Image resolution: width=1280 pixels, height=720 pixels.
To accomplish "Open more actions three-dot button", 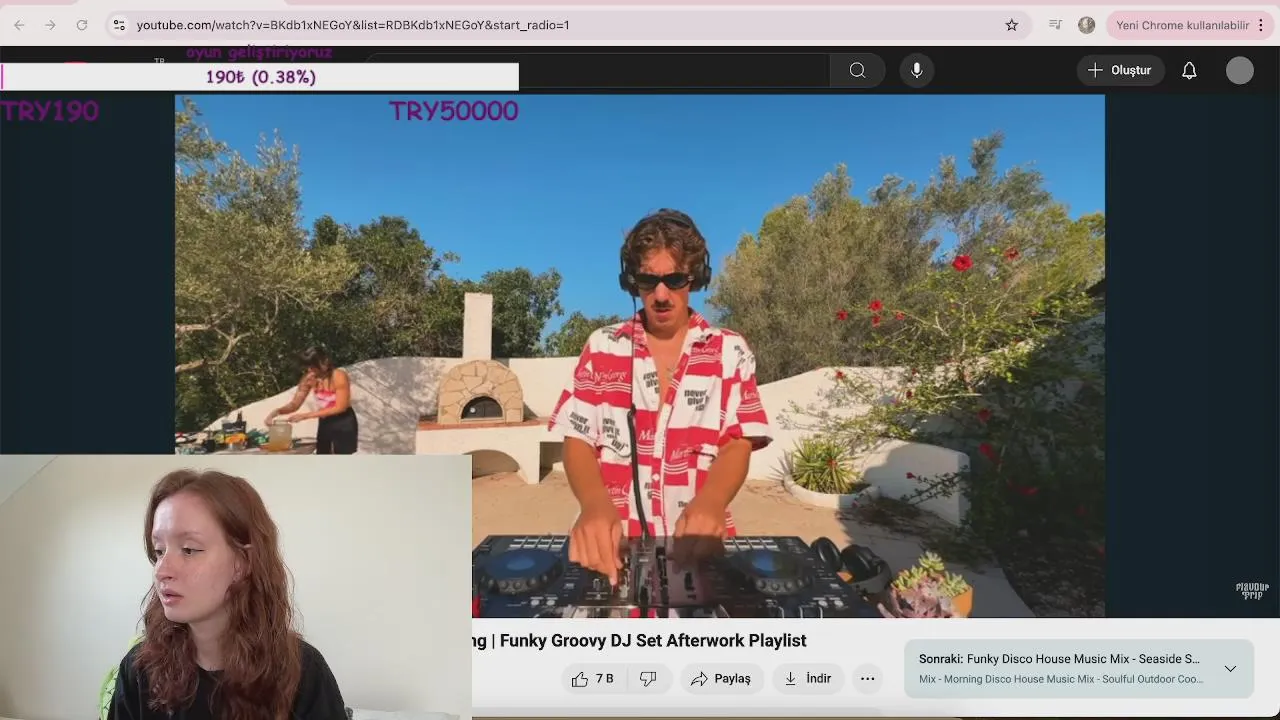I will (868, 679).
